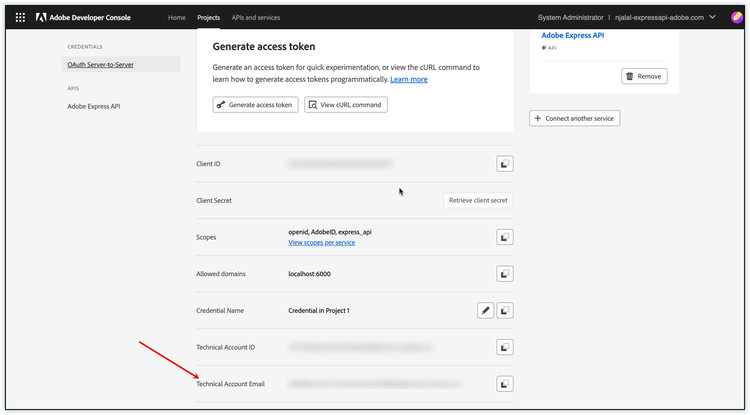
Task: Select the localhost:6000 domain text
Action: pyautogui.click(x=309, y=274)
